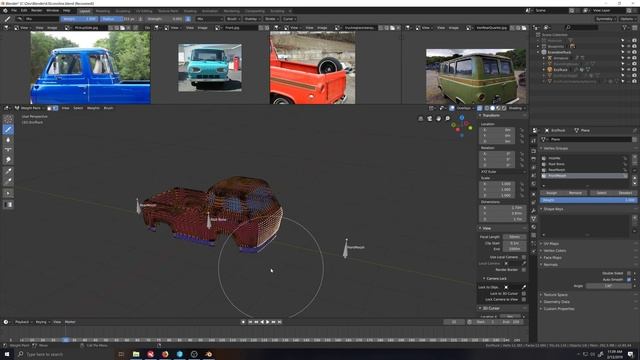Select the Draw weight paint tool
Image resolution: width=640 pixels, height=360 pixels.
pyautogui.click(x=8, y=129)
